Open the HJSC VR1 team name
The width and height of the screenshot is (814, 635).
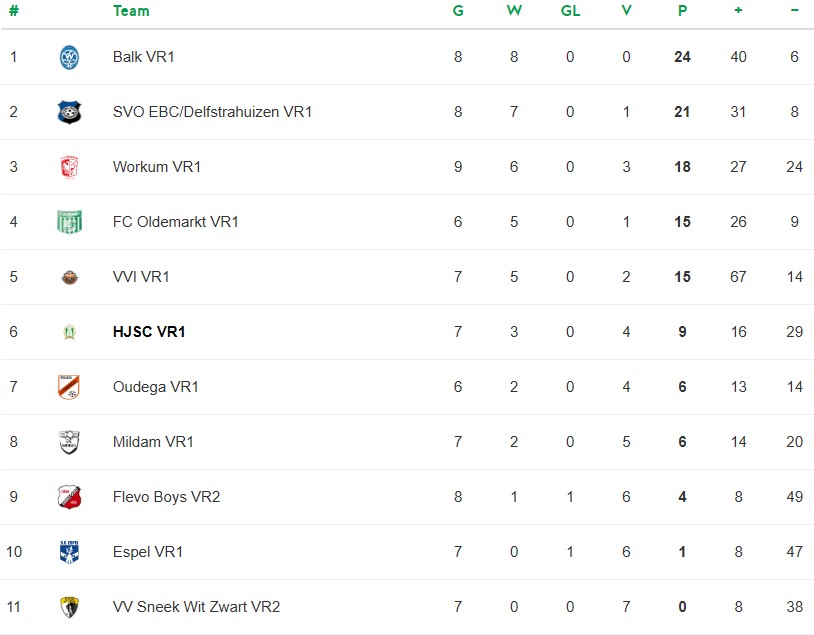[x=149, y=332]
